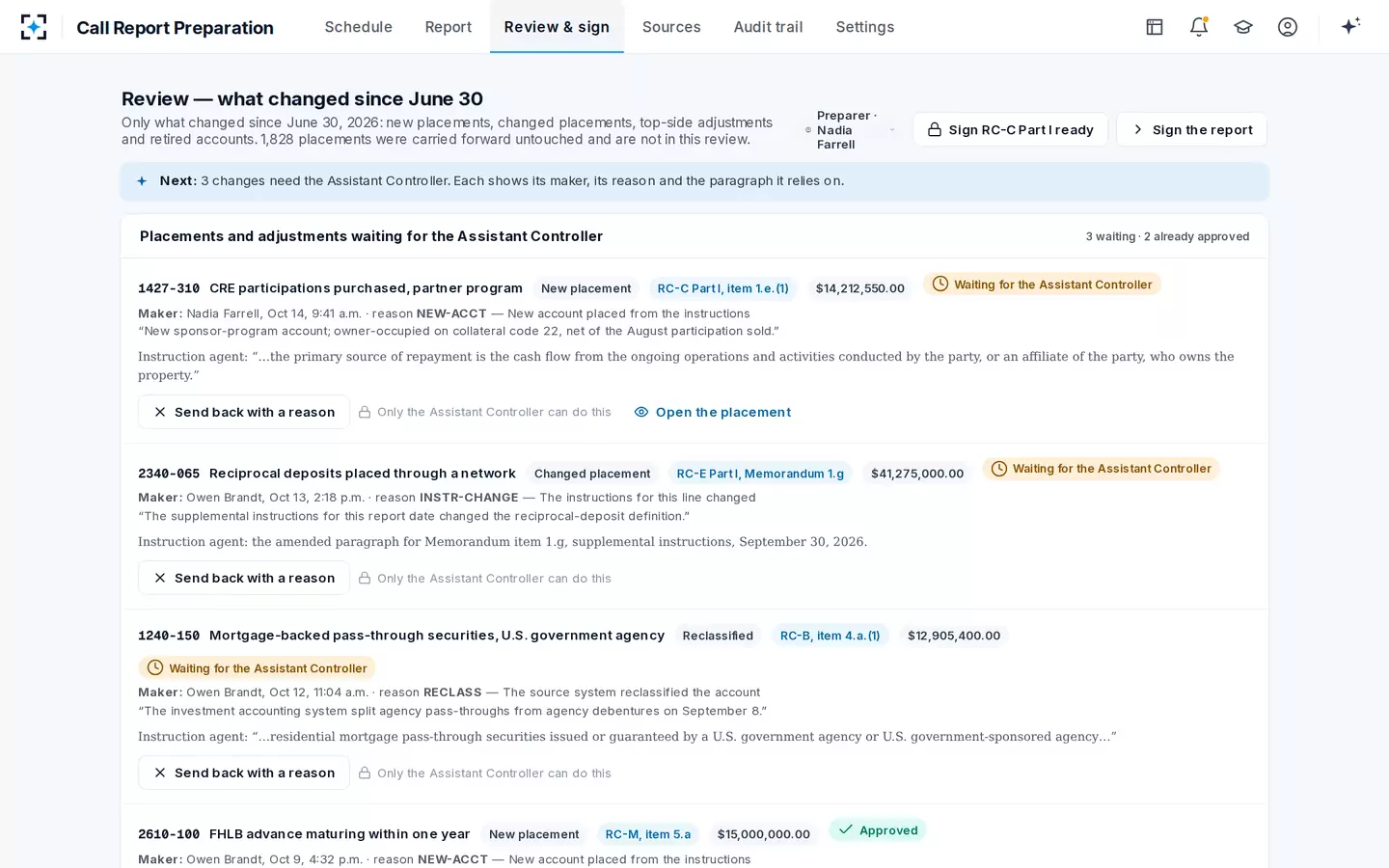Open the user account icon

pos(1288,27)
